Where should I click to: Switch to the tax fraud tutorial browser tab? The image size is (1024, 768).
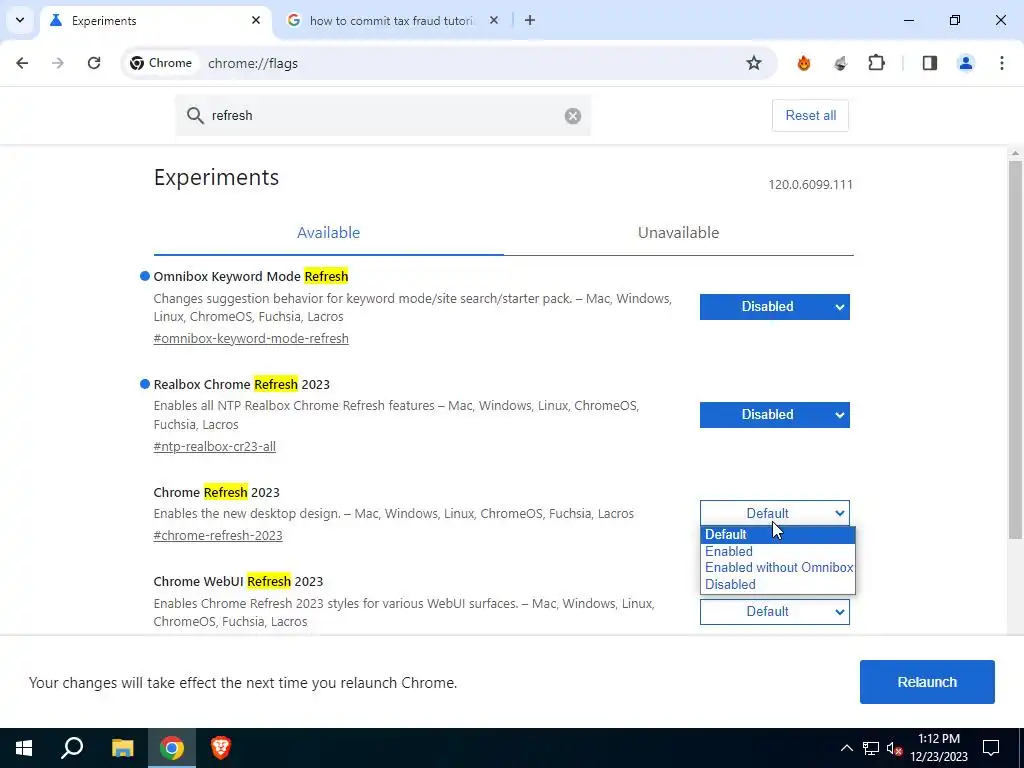pyautogui.click(x=392, y=21)
